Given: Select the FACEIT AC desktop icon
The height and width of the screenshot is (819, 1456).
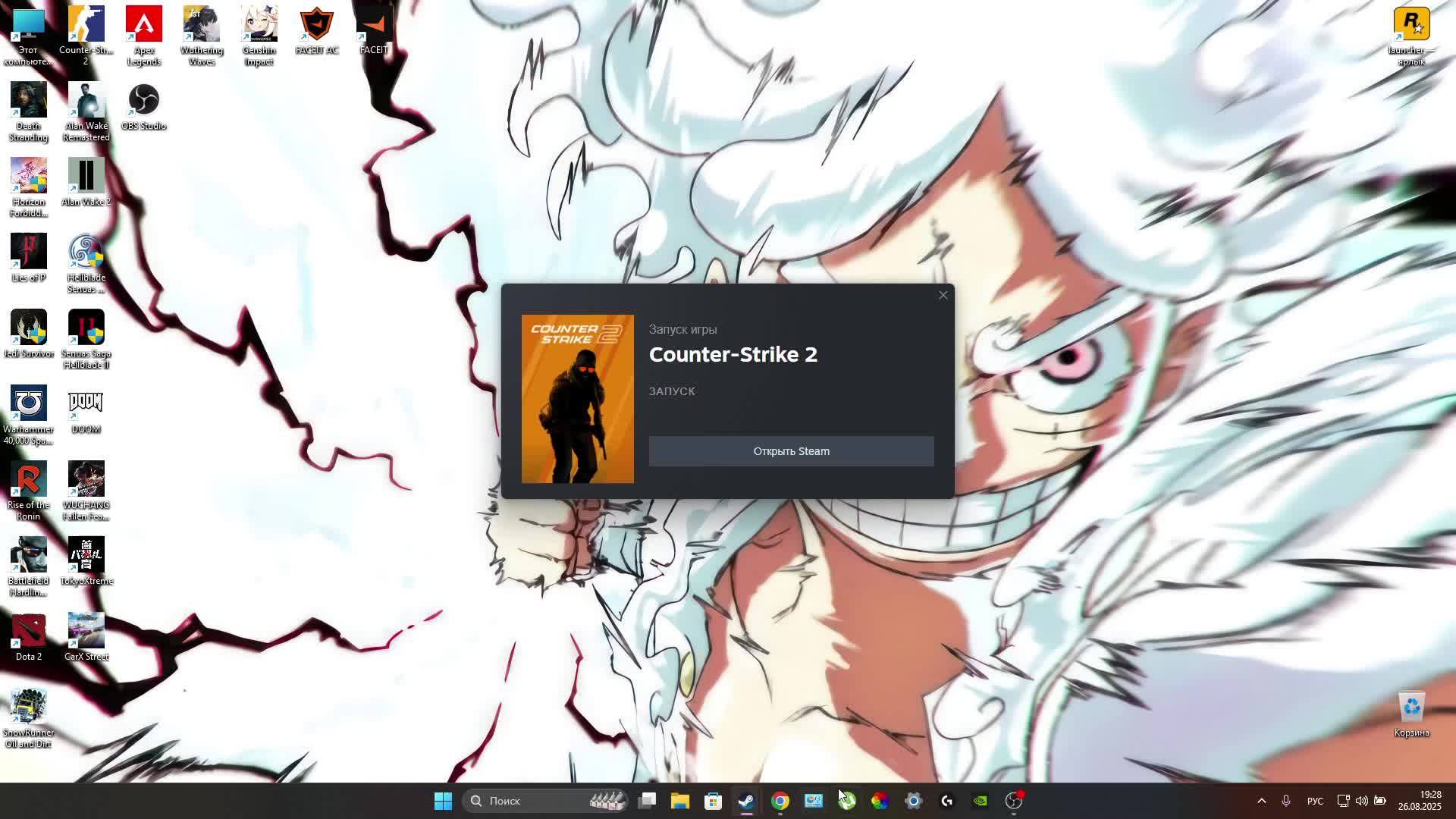Looking at the screenshot, I should [316, 32].
